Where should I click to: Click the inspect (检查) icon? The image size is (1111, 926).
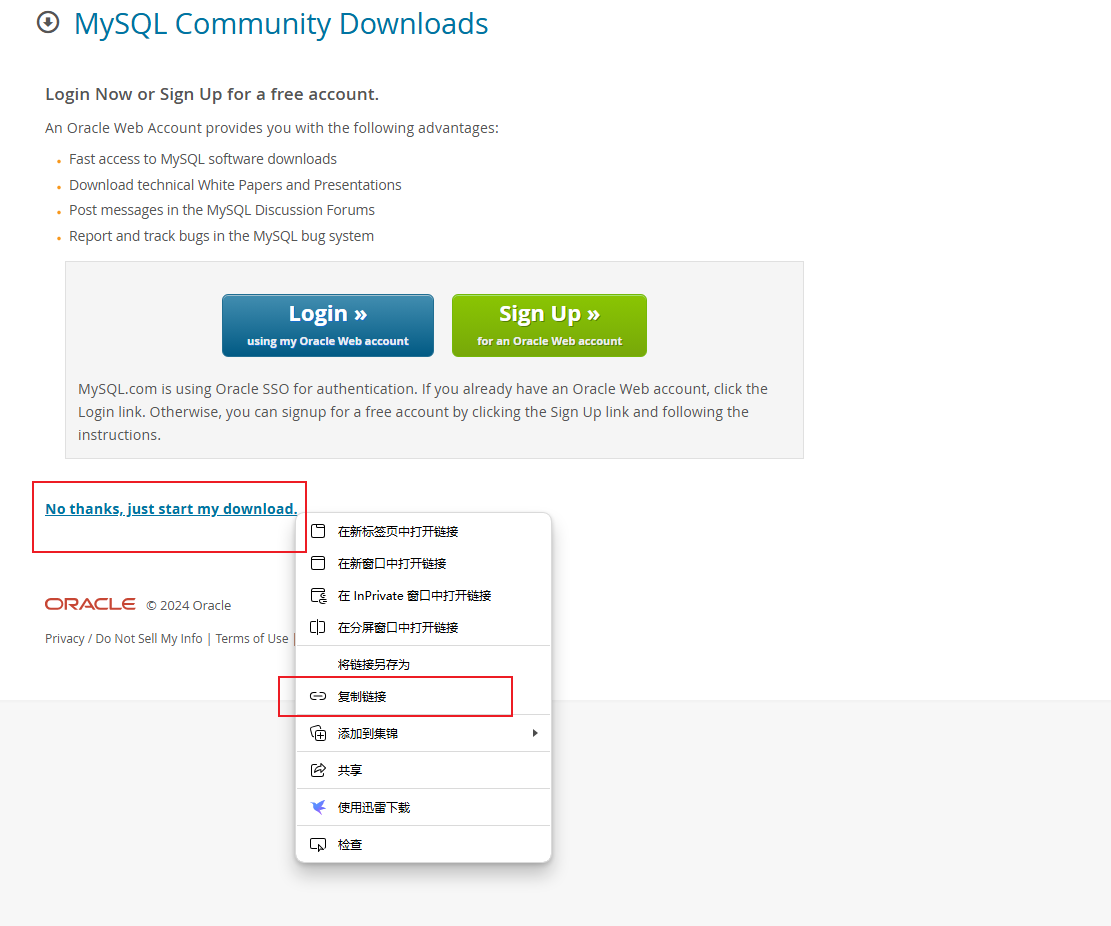tap(317, 843)
